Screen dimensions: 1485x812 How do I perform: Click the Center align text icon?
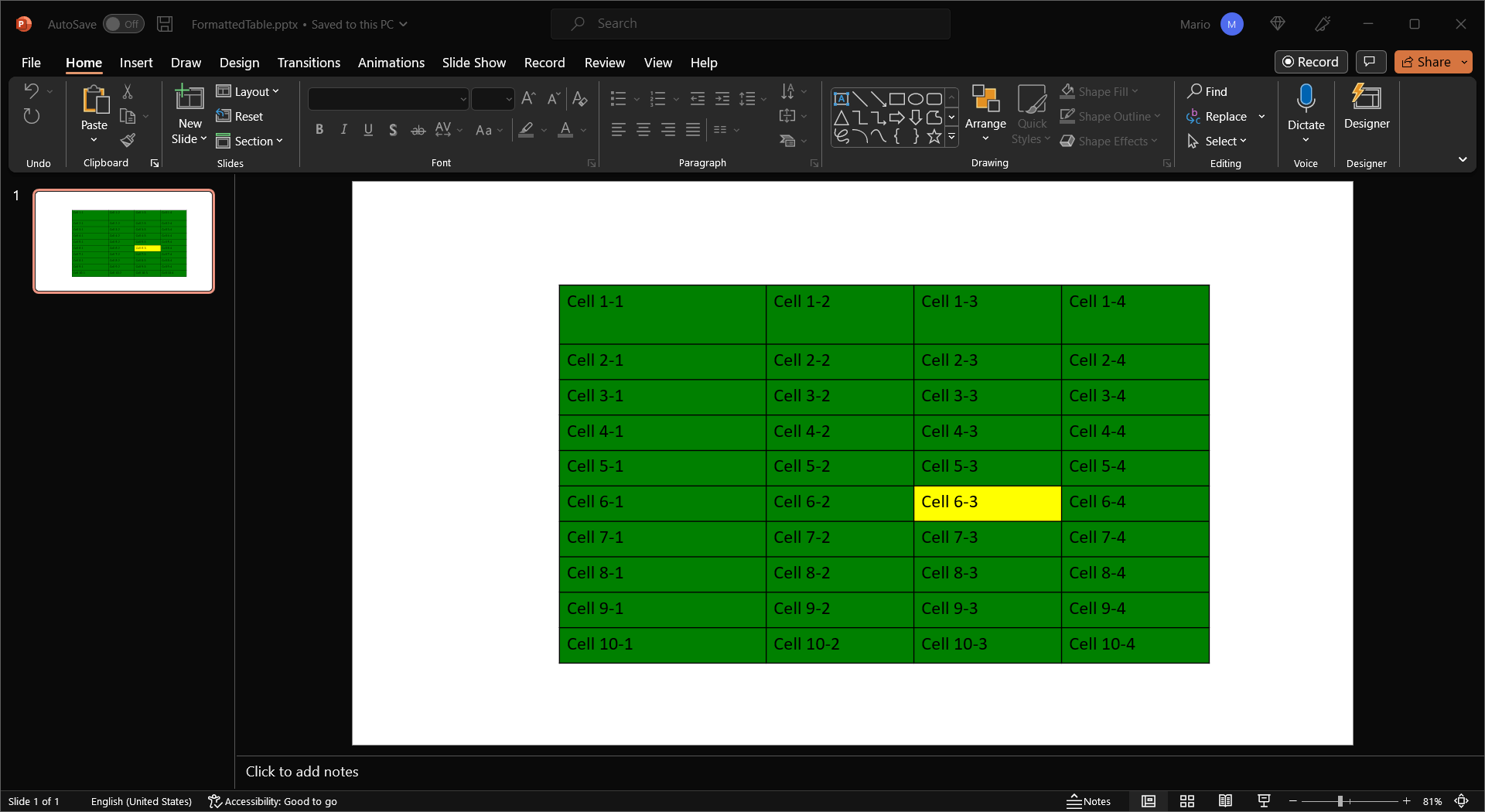(x=643, y=130)
